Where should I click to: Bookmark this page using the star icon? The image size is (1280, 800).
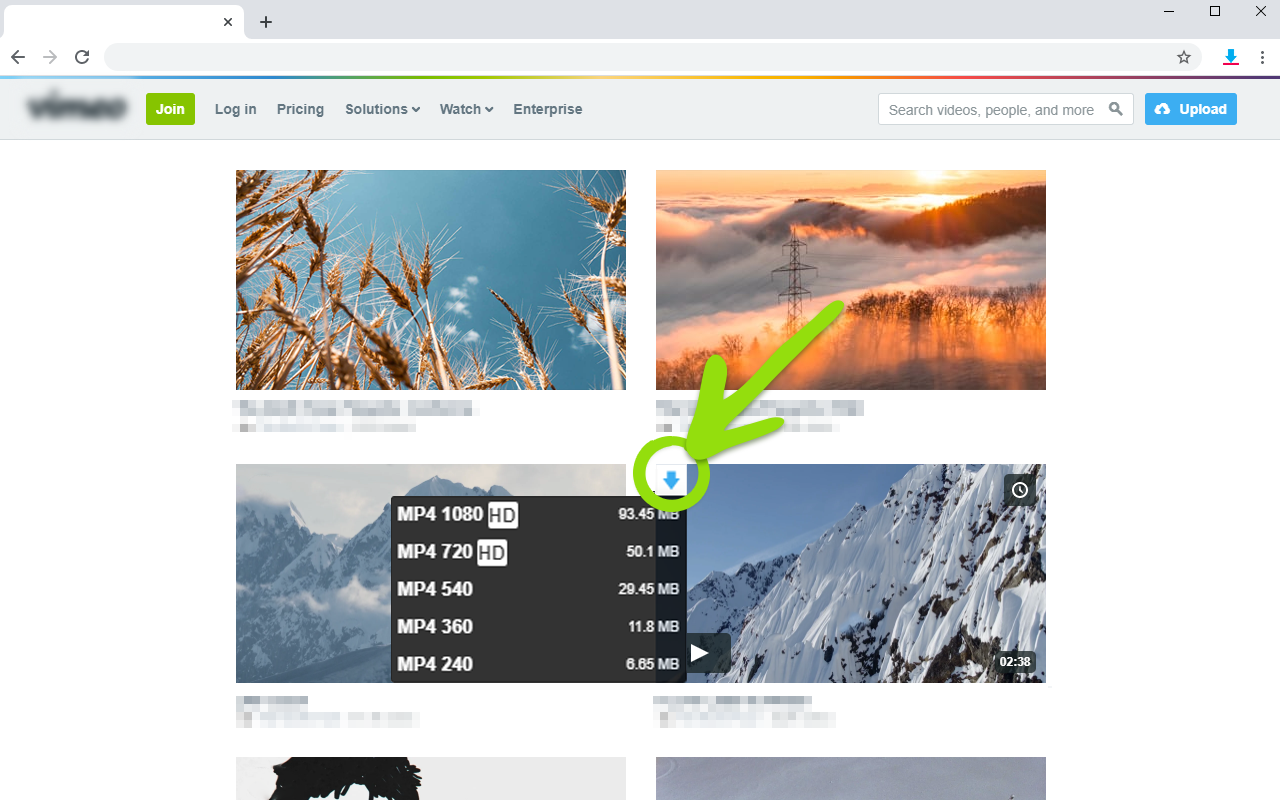click(x=1184, y=57)
